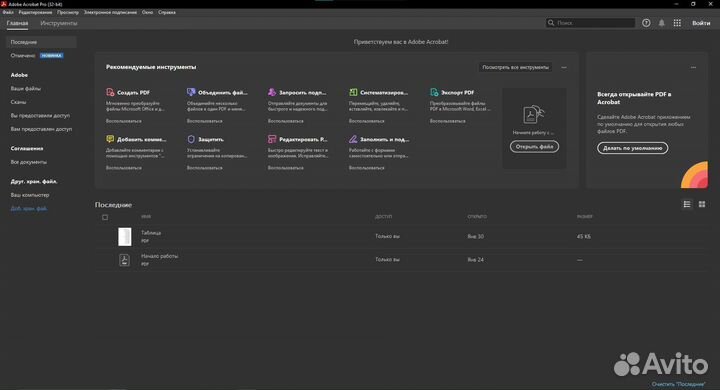Click the Делать по умолчанию button

click(632, 148)
